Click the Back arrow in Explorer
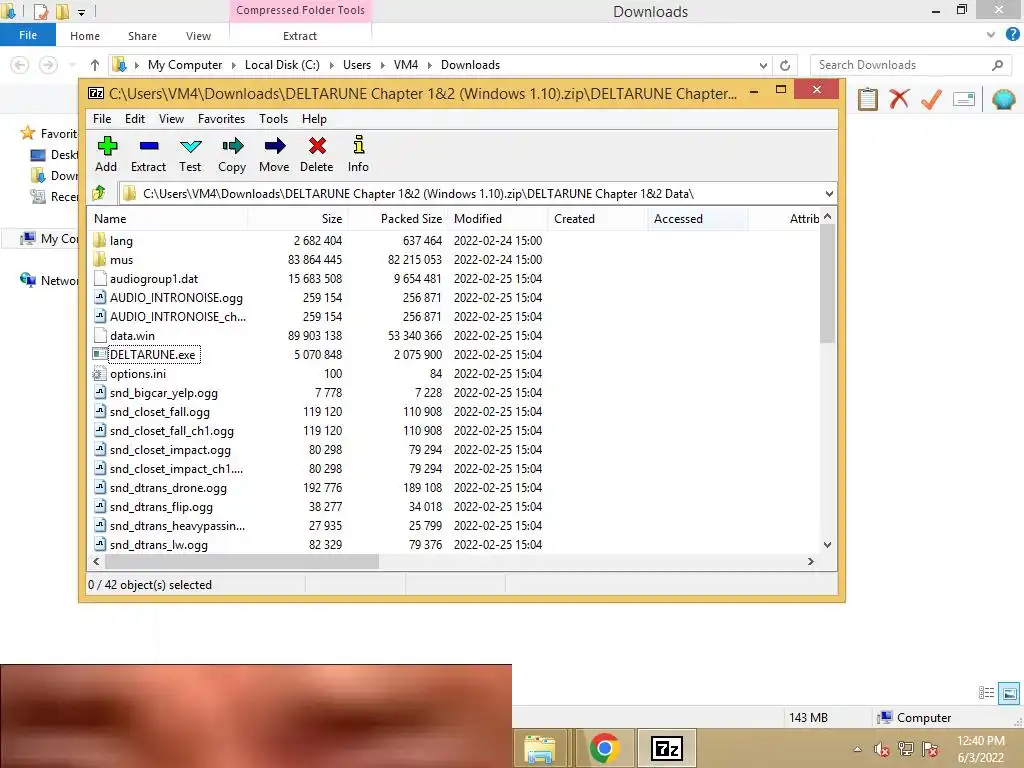 pyautogui.click(x=20, y=65)
